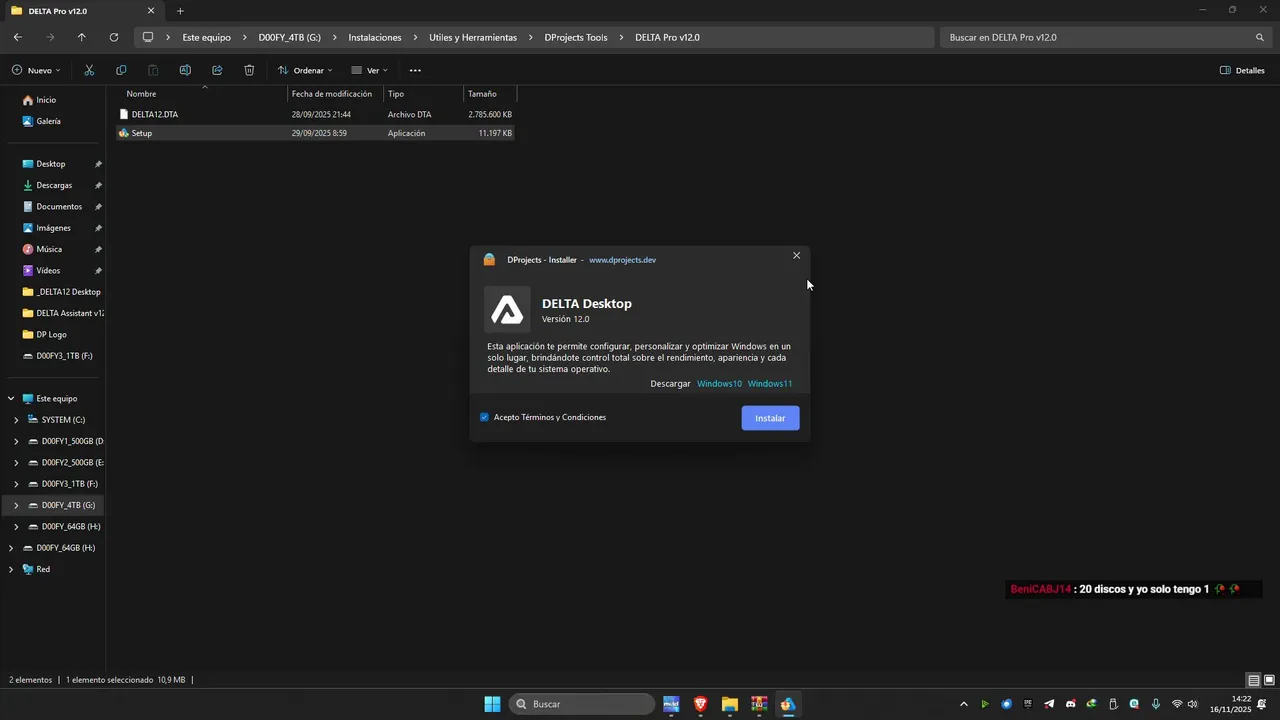Click the Cut scissors icon in toolbar
Viewport: 1280px width, 720px height.
pyautogui.click(x=89, y=70)
